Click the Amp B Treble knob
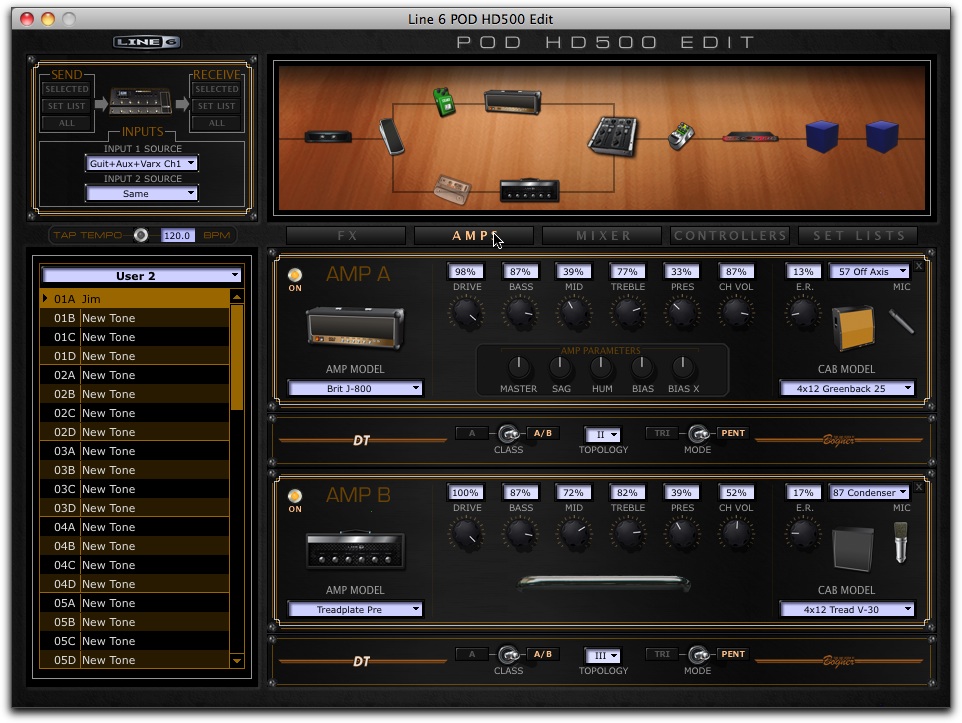The image size is (962, 723). click(628, 534)
